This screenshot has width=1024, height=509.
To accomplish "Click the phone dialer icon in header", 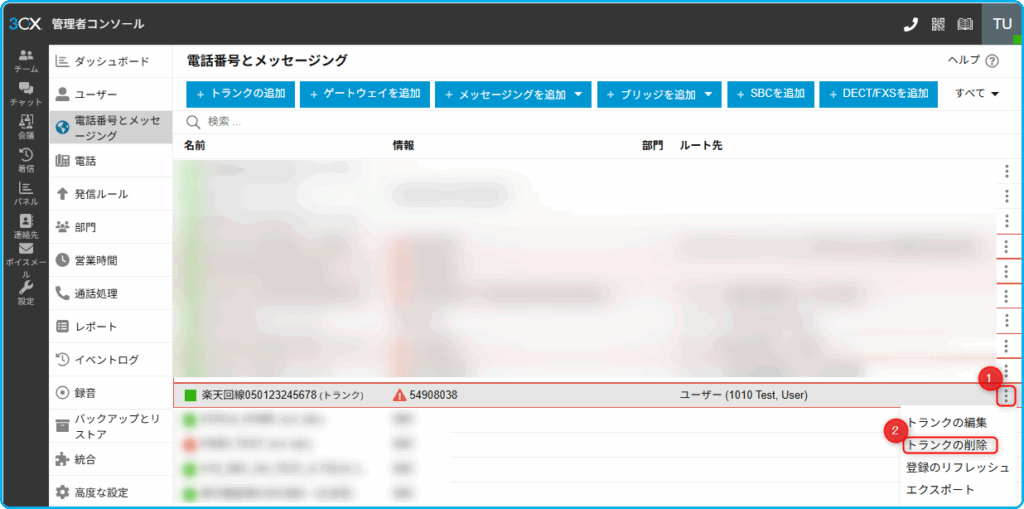I will [x=910, y=24].
